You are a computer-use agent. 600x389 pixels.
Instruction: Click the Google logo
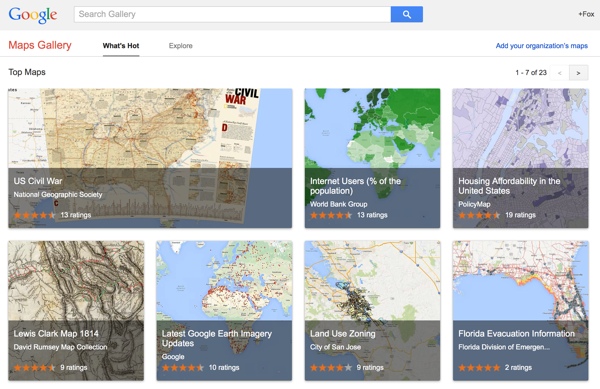33,15
